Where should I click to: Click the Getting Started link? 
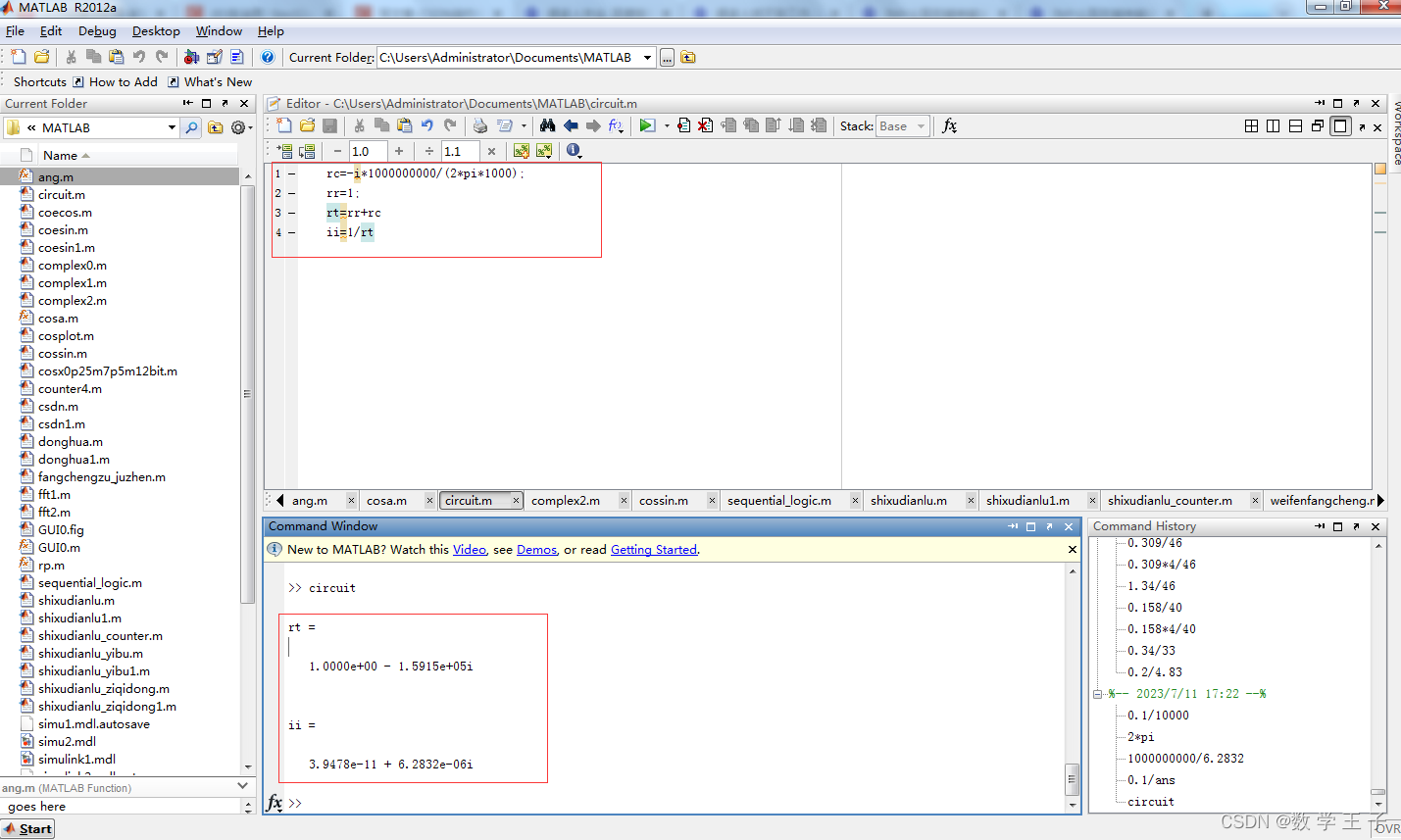[x=653, y=550]
